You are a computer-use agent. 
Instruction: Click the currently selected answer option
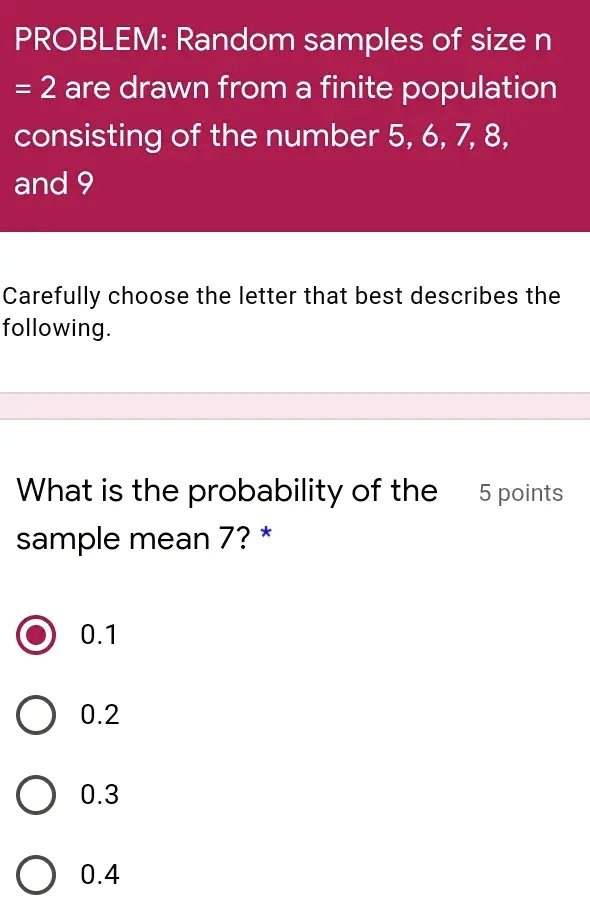(x=34, y=634)
